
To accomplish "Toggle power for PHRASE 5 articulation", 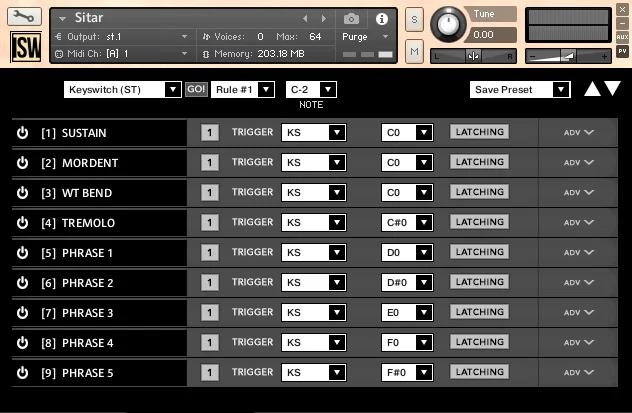I will 23,373.
